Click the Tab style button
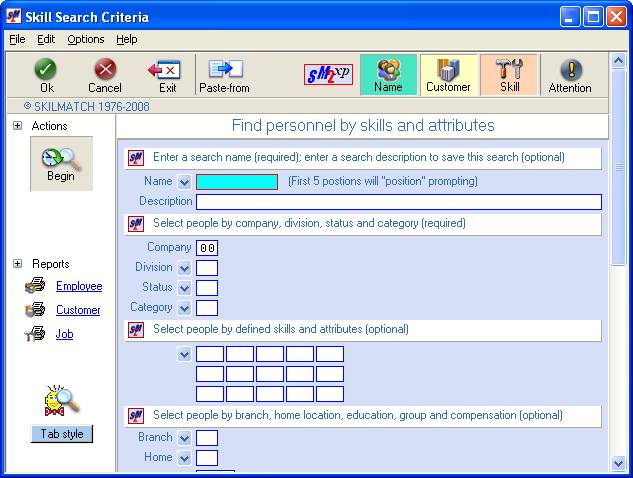This screenshot has height=478, width=633. (x=62, y=434)
